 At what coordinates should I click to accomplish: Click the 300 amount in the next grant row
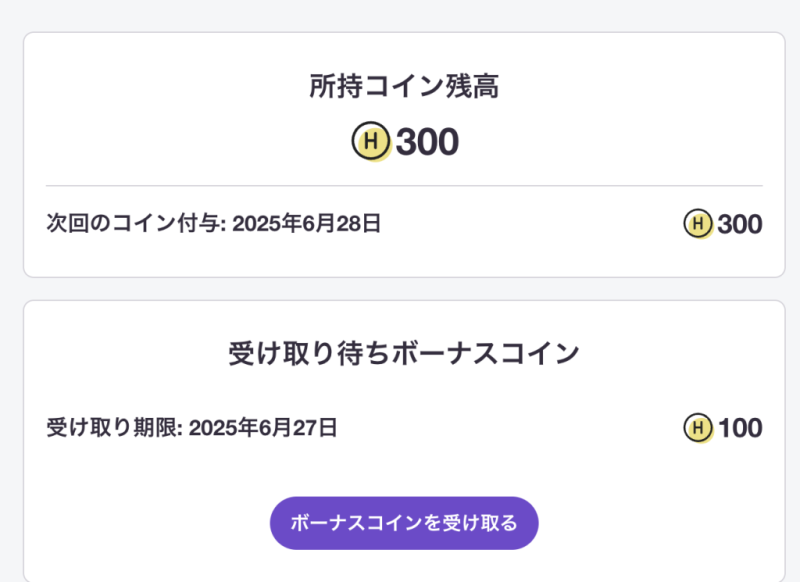pyautogui.click(x=740, y=225)
